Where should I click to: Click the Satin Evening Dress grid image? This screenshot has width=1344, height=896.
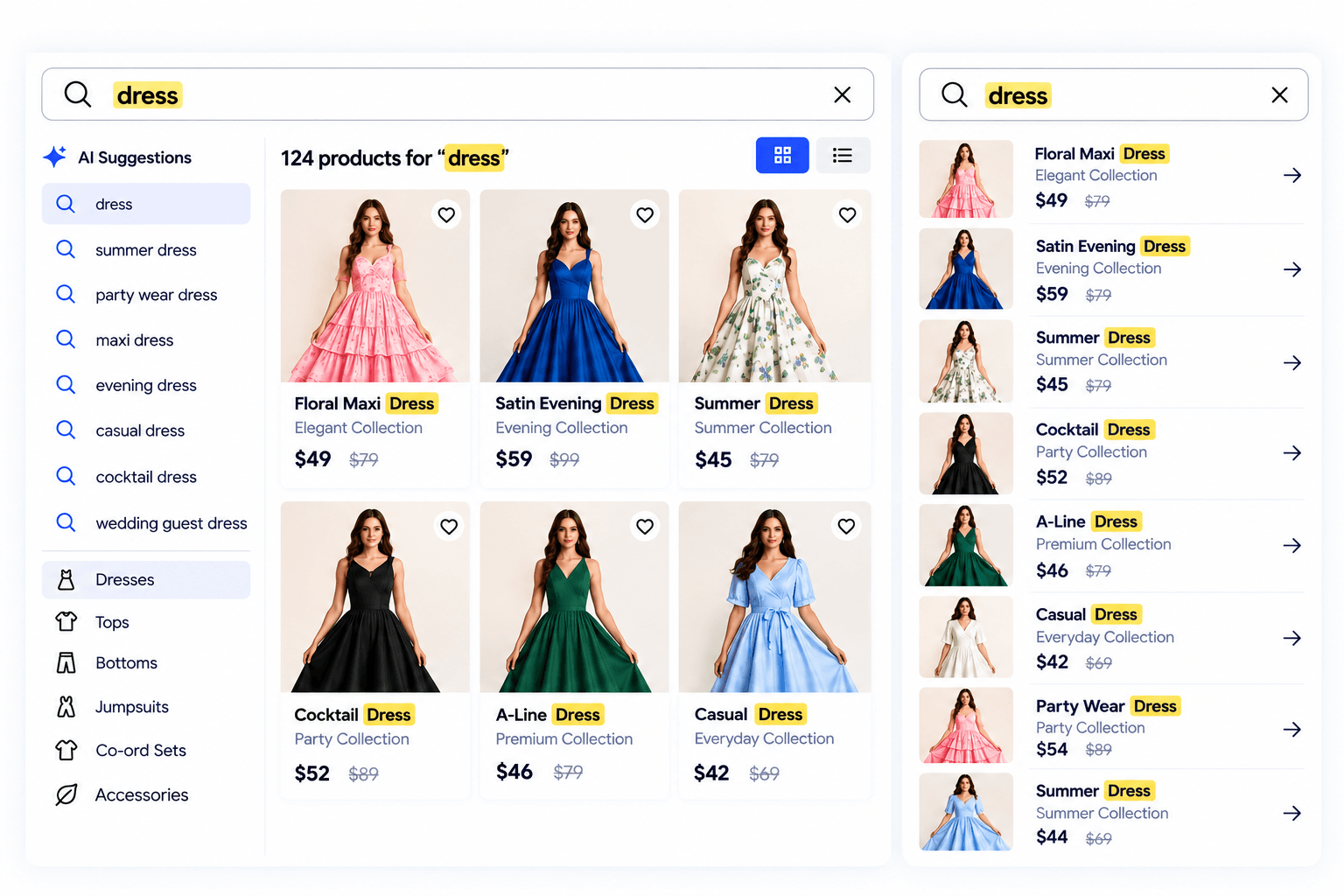[574, 286]
